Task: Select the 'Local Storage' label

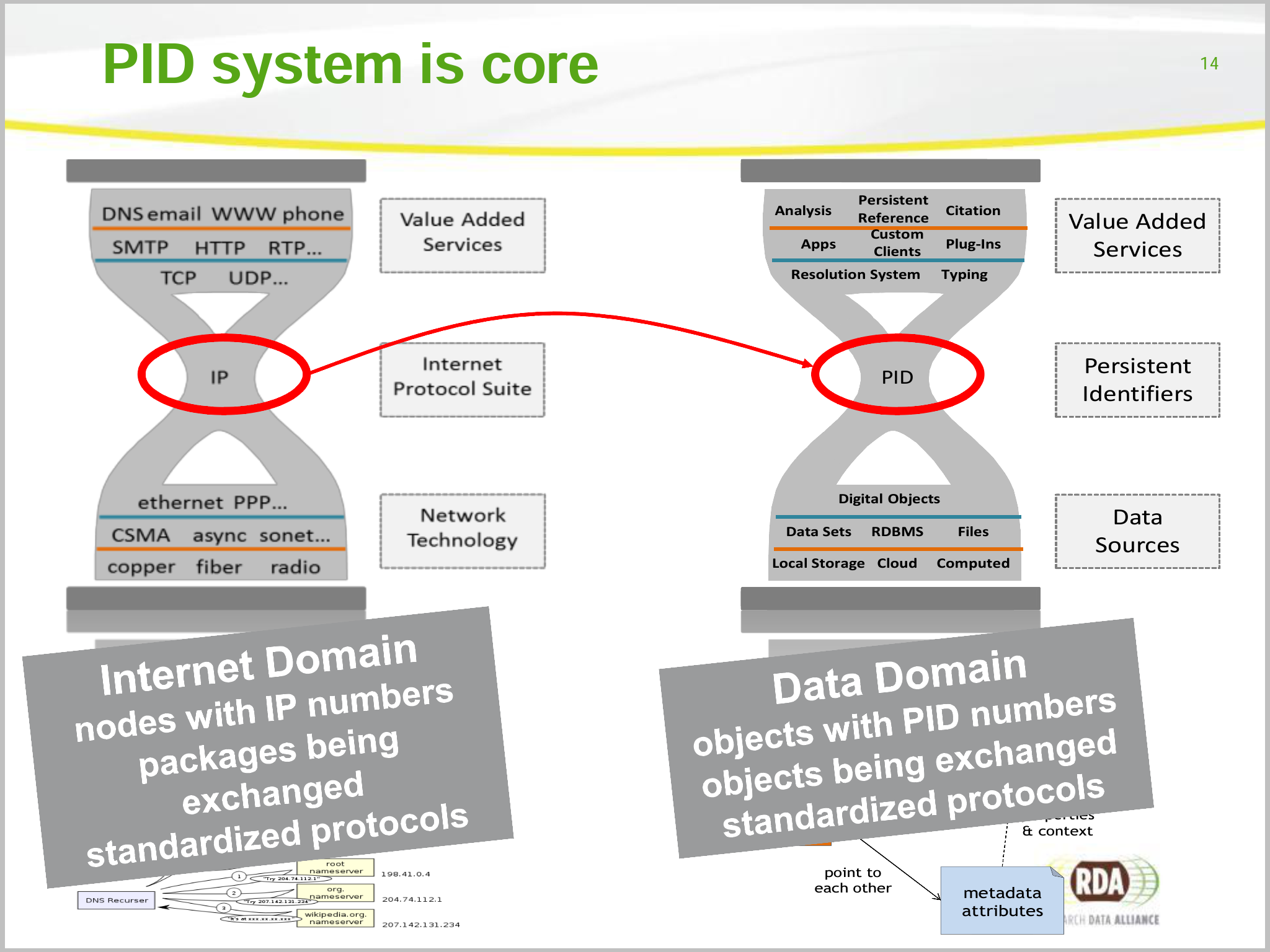Action: tap(818, 563)
